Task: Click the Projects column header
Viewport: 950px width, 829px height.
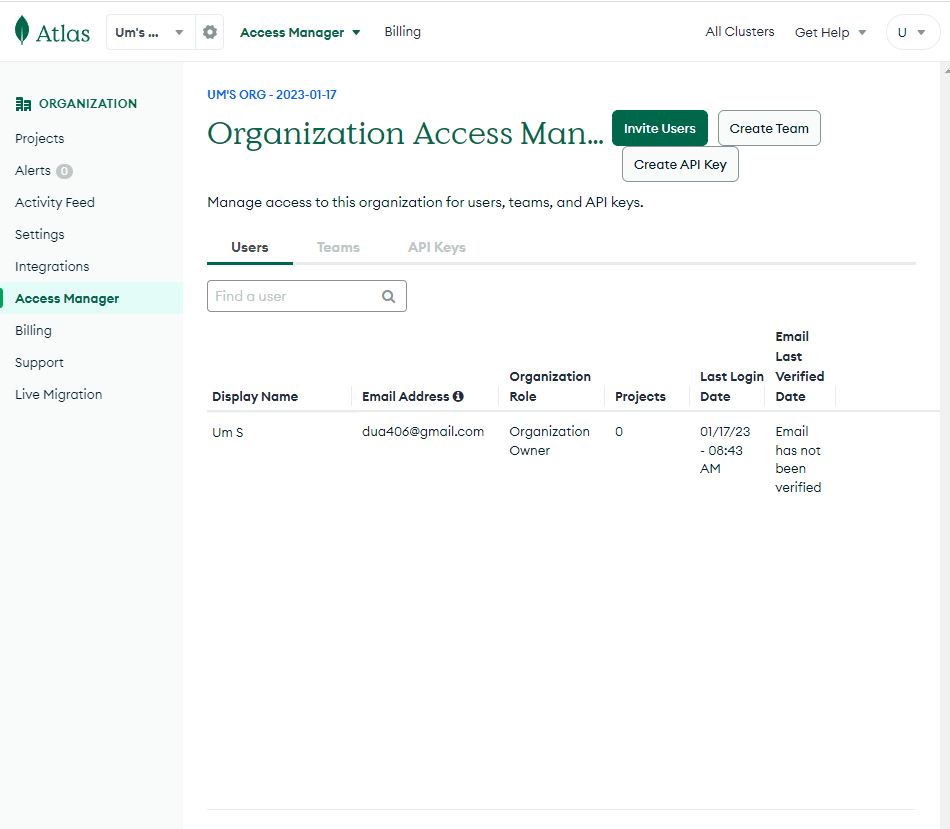Action: (x=640, y=396)
